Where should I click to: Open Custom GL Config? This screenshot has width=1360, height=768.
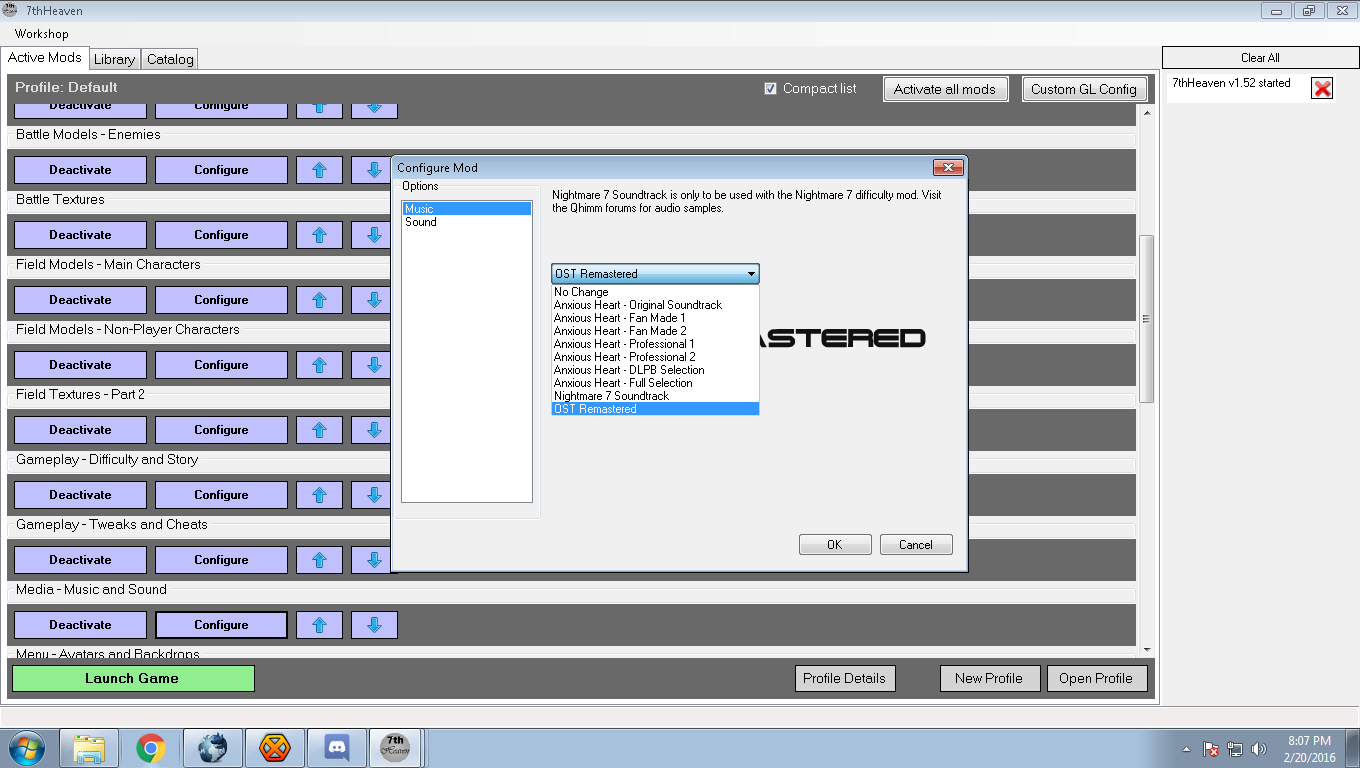tap(1084, 89)
